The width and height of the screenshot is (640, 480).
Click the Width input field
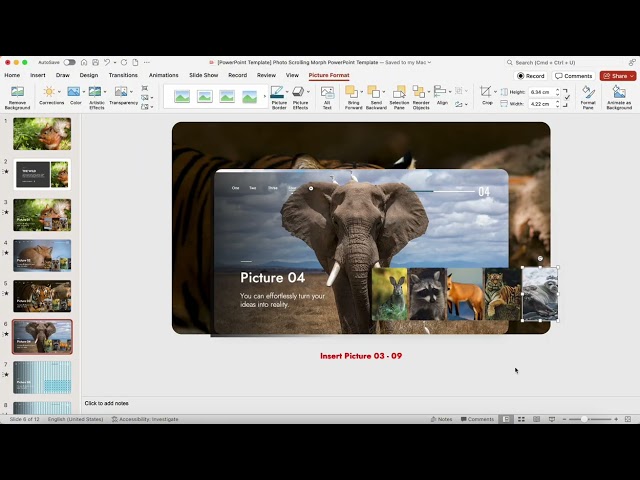(542, 104)
